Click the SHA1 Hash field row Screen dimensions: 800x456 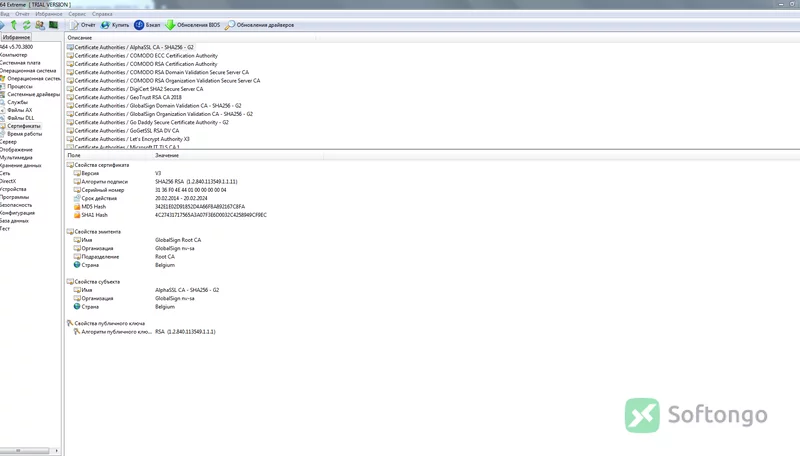pyautogui.click(x=170, y=215)
